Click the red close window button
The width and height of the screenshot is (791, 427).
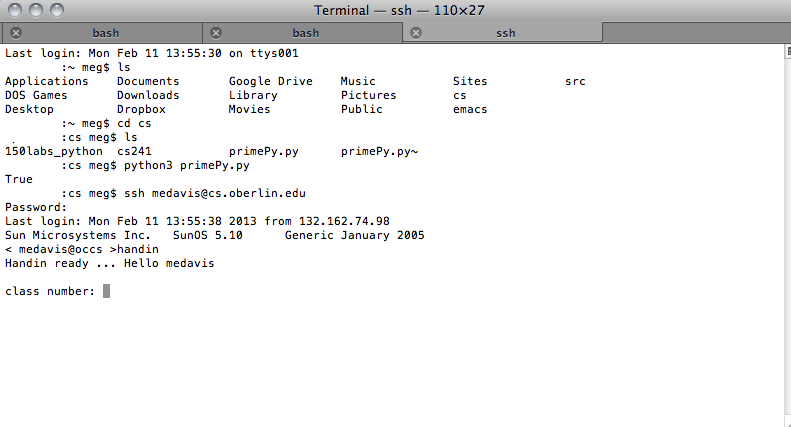(16, 10)
